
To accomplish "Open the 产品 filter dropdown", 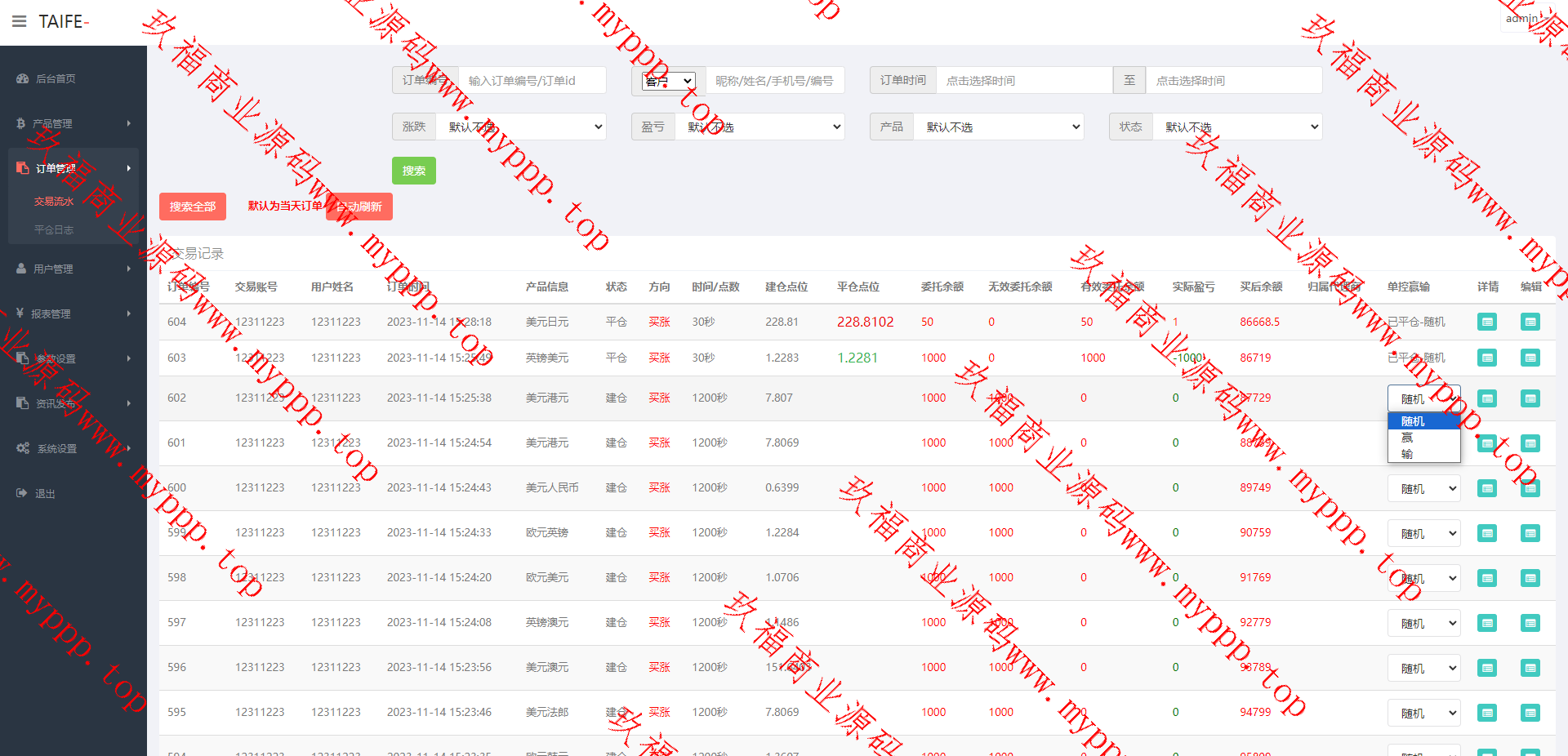I will (x=1000, y=127).
